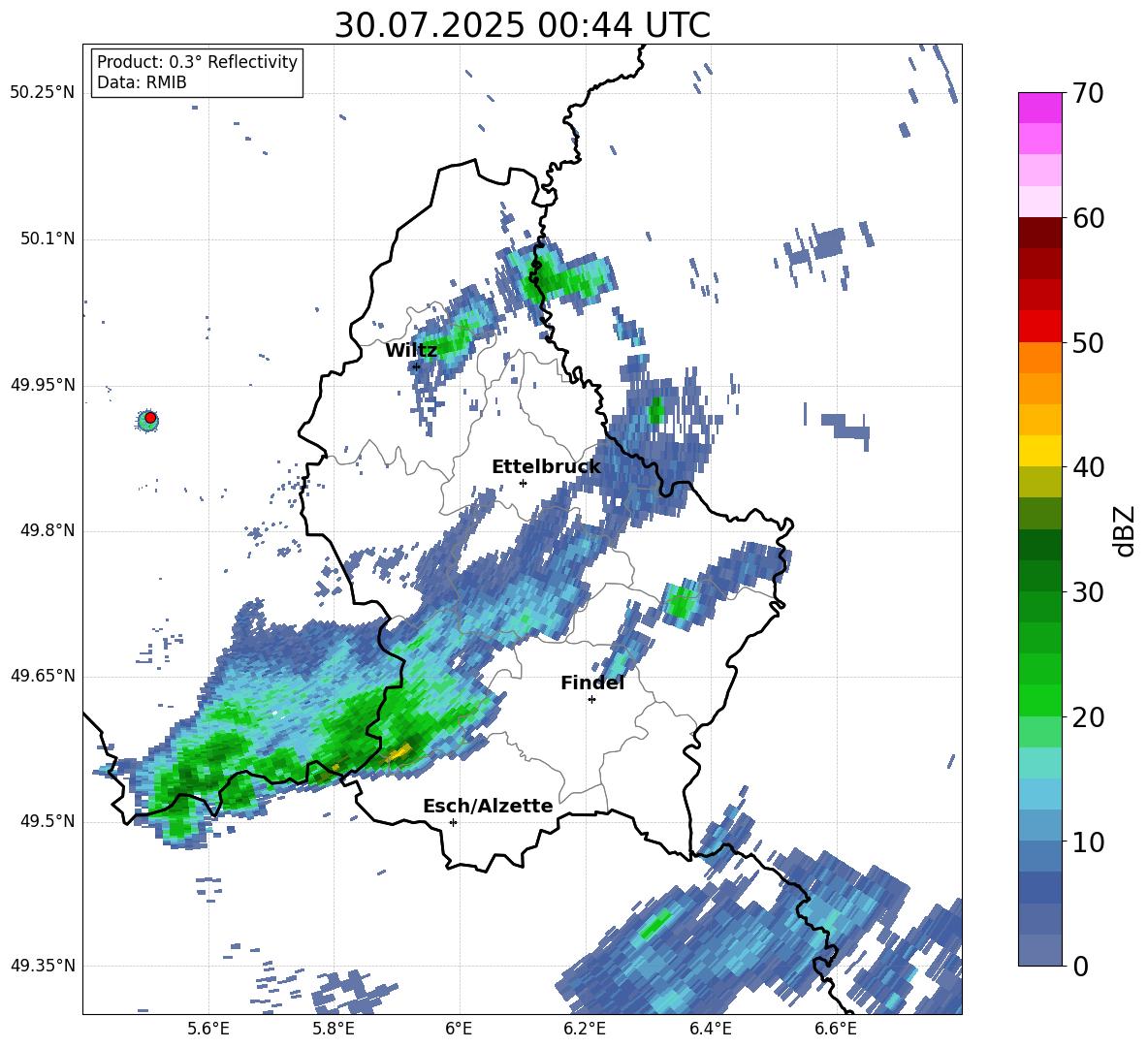Click the Data: RMIB text

point(142,82)
